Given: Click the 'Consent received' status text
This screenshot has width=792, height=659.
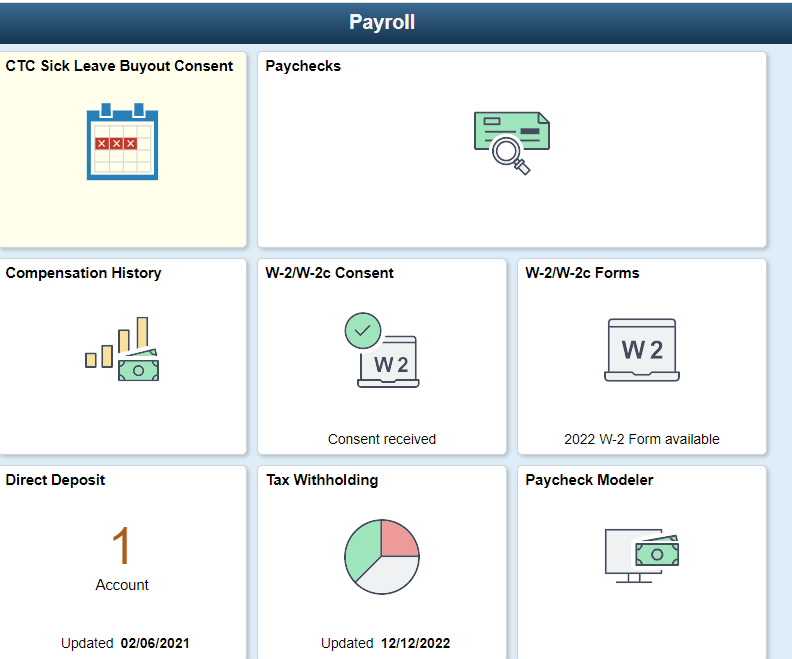Looking at the screenshot, I should (x=382, y=439).
